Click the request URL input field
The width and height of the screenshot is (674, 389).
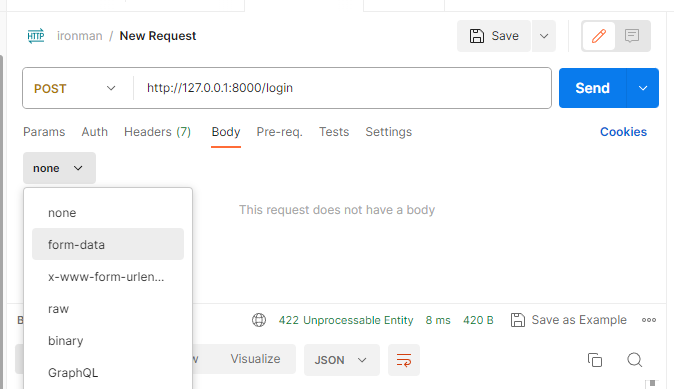(x=342, y=88)
